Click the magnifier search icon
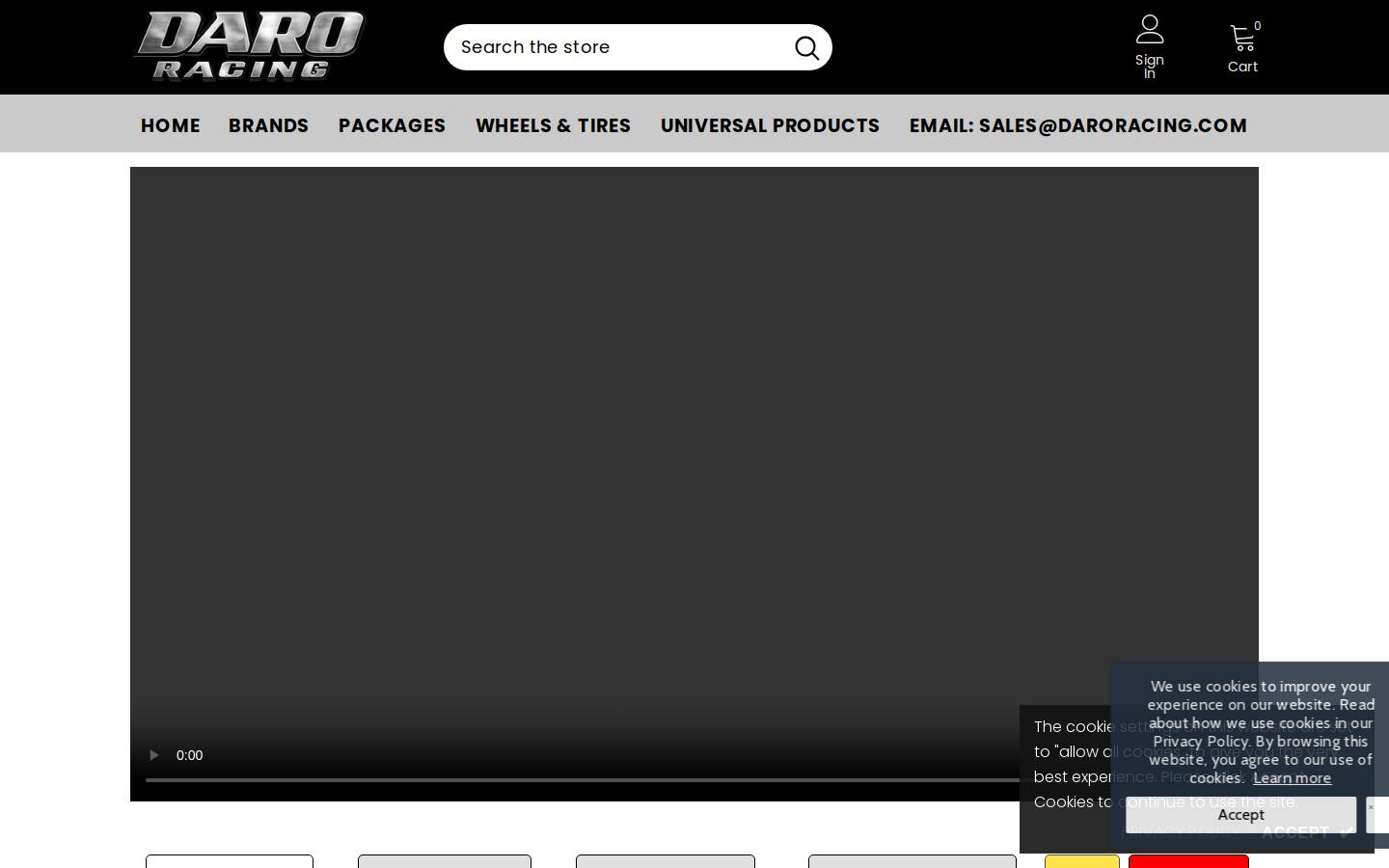 [x=806, y=47]
